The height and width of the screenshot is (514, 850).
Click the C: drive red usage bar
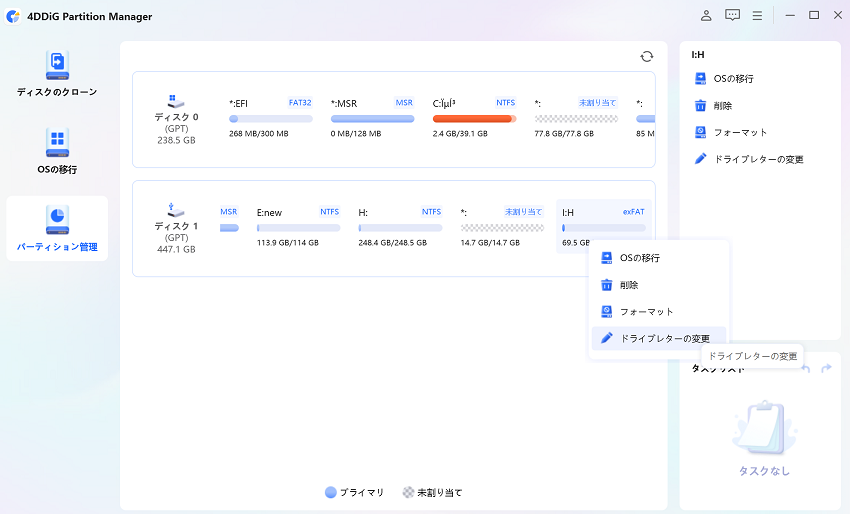click(x=474, y=119)
